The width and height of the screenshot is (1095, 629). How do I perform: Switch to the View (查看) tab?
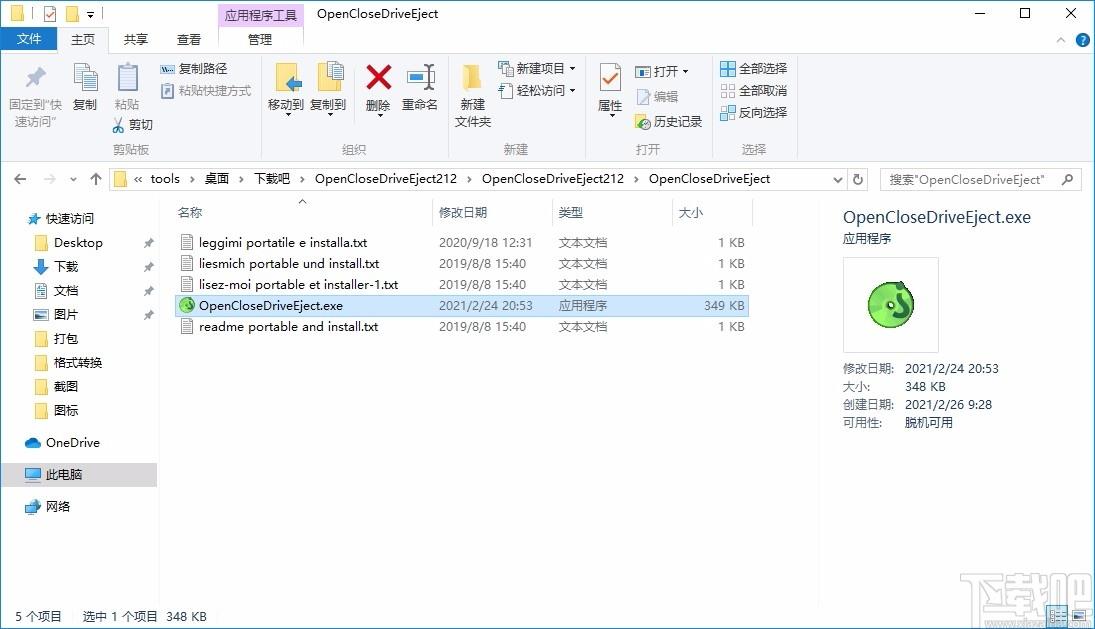point(189,40)
